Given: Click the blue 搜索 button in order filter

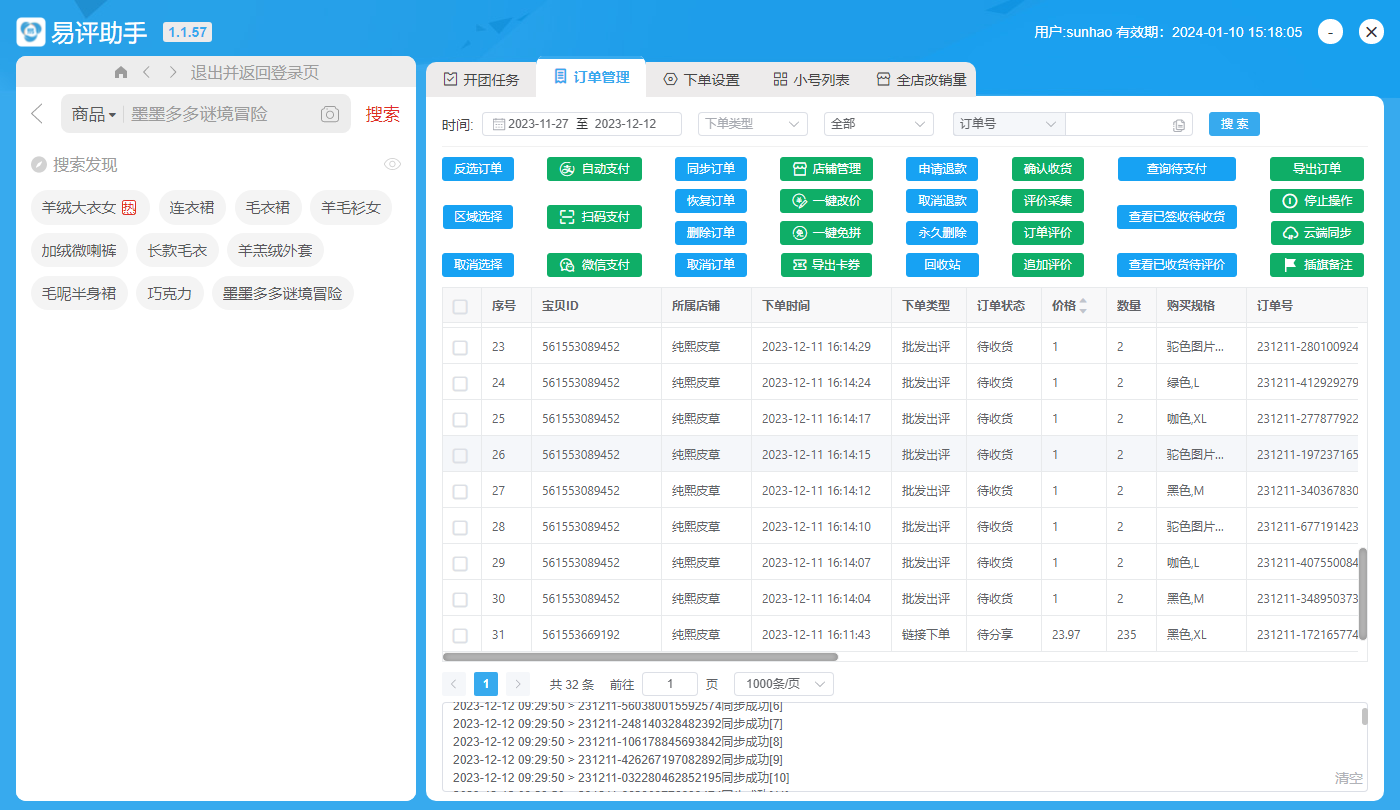Looking at the screenshot, I should tap(1234, 124).
